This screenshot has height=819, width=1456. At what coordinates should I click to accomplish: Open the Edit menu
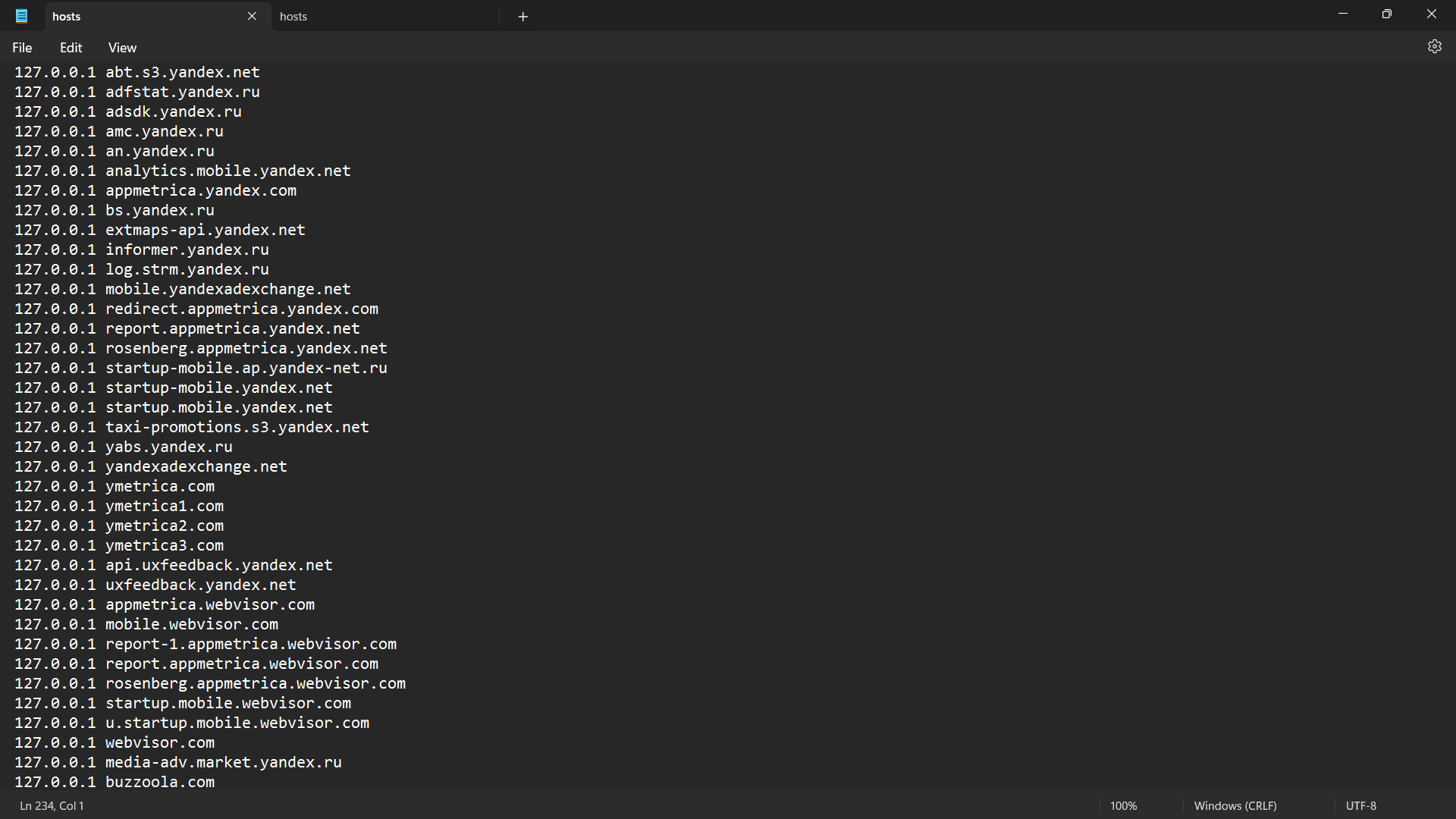click(71, 48)
